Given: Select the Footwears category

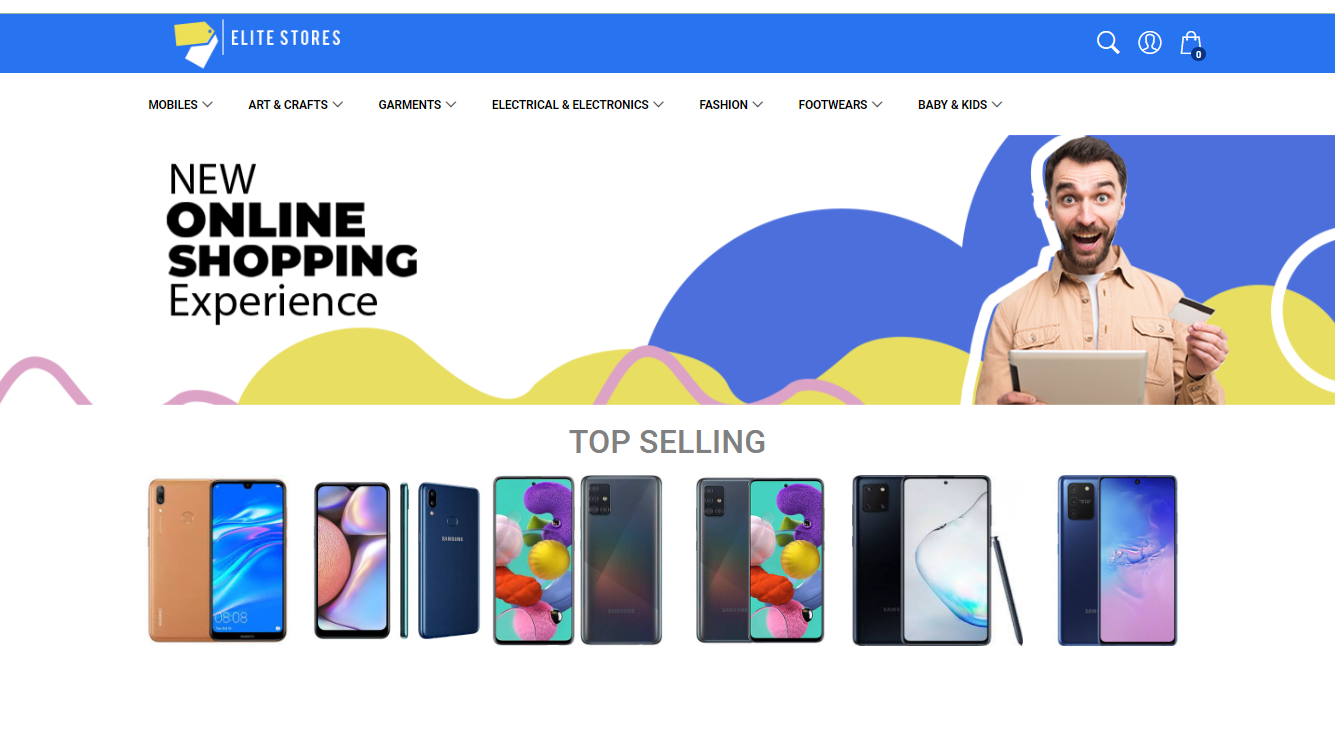Looking at the screenshot, I should (x=840, y=104).
